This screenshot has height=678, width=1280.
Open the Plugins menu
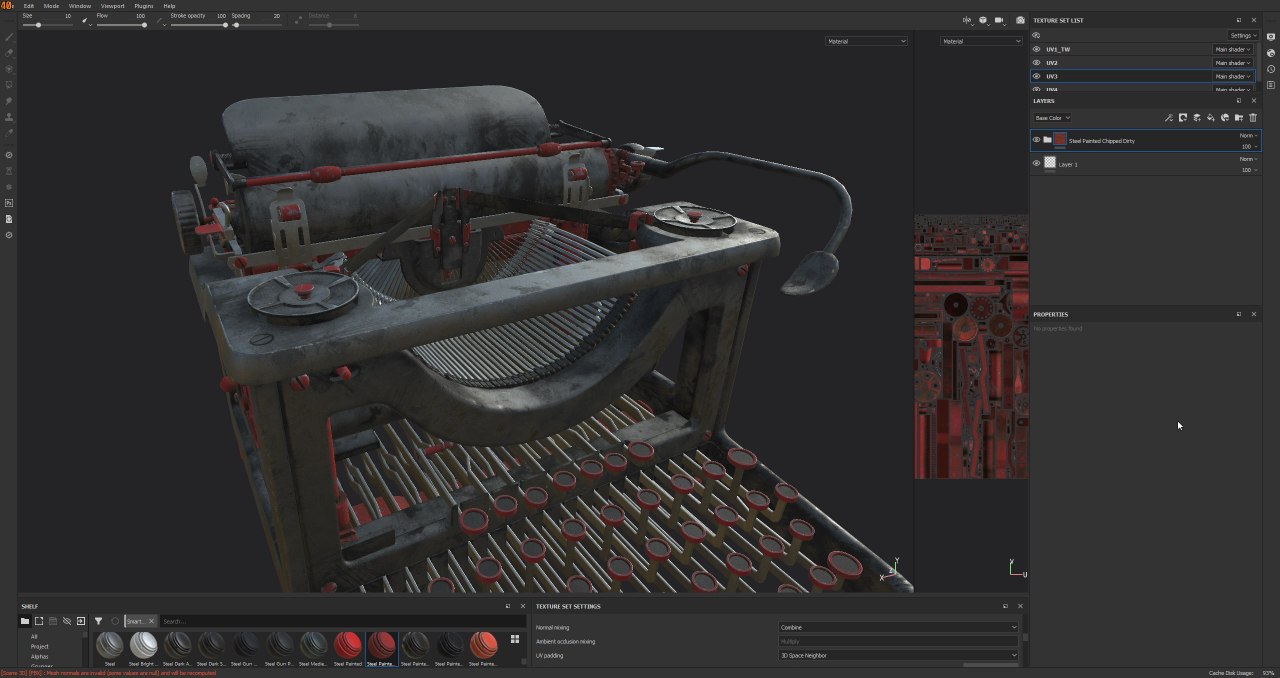click(x=144, y=6)
